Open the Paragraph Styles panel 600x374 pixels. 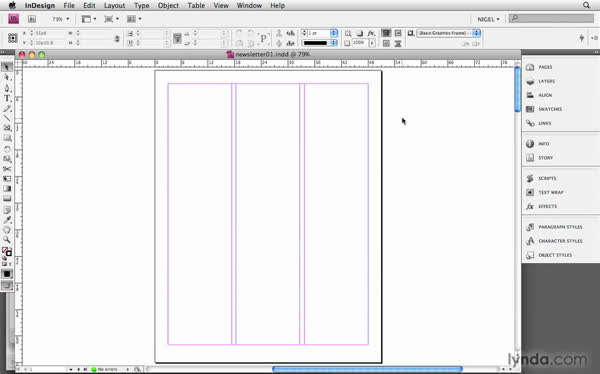554,227
